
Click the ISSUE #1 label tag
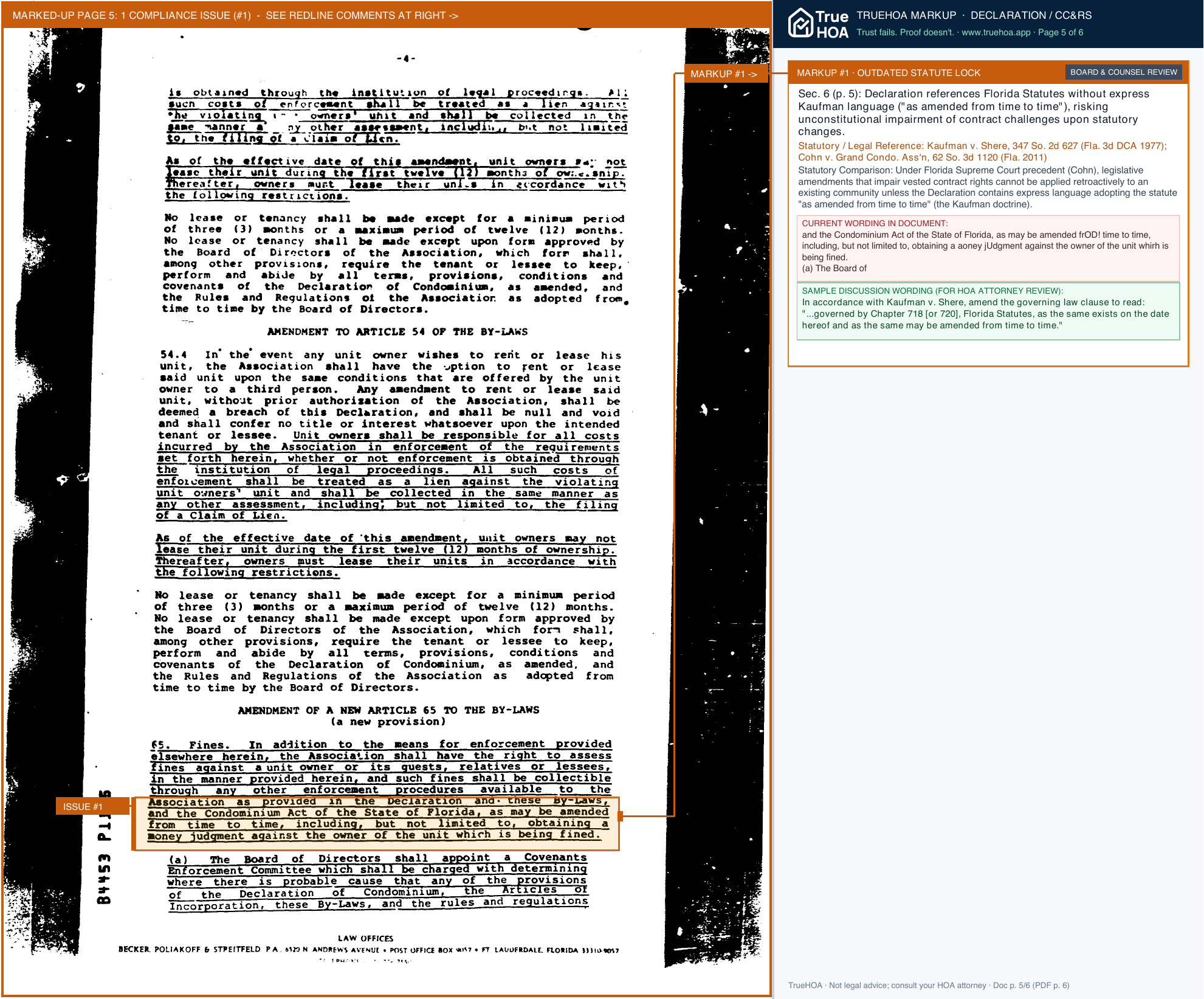(92, 807)
